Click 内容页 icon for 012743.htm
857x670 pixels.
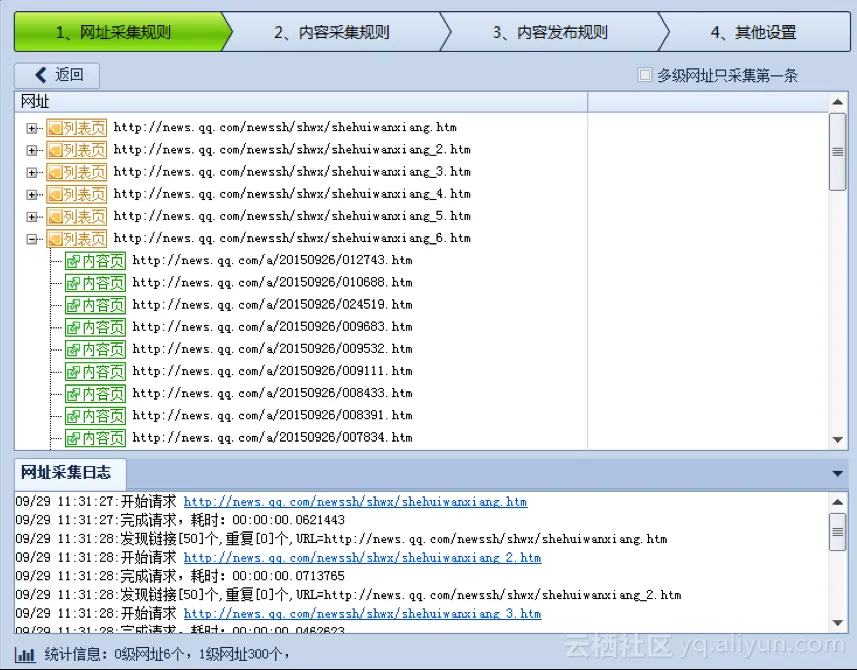(x=96, y=261)
